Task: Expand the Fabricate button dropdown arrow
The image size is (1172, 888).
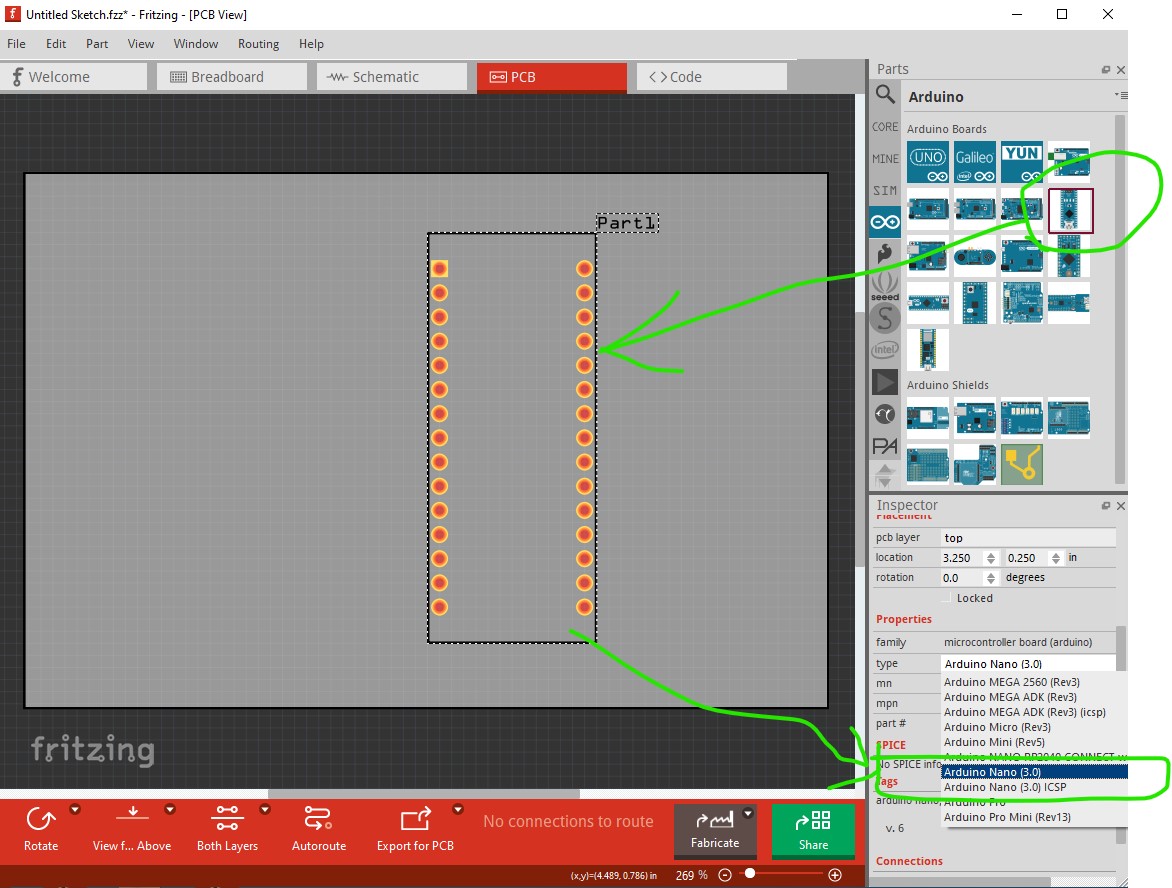Action: (747, 813)
